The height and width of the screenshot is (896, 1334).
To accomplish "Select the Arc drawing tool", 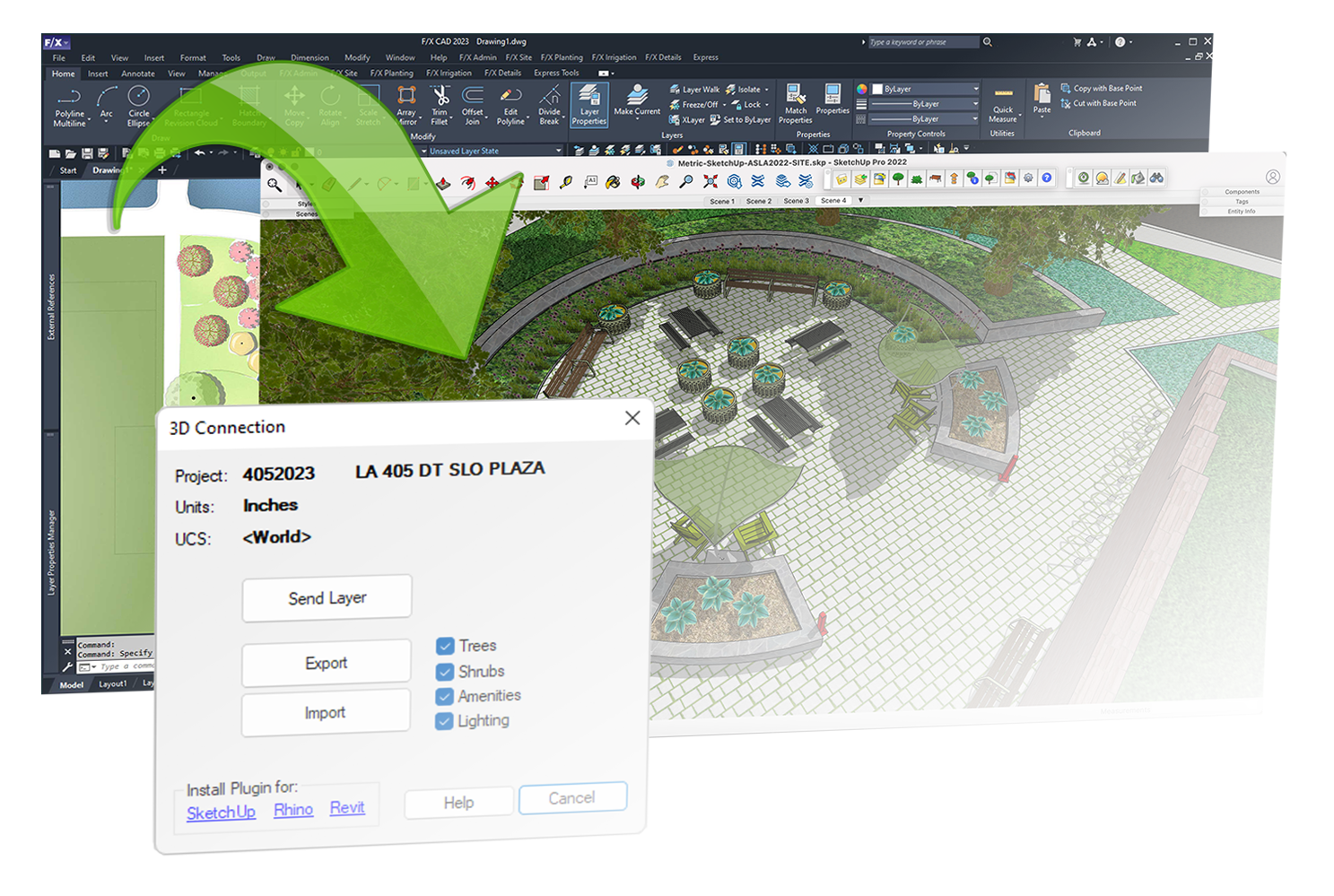I will (107, 101).
